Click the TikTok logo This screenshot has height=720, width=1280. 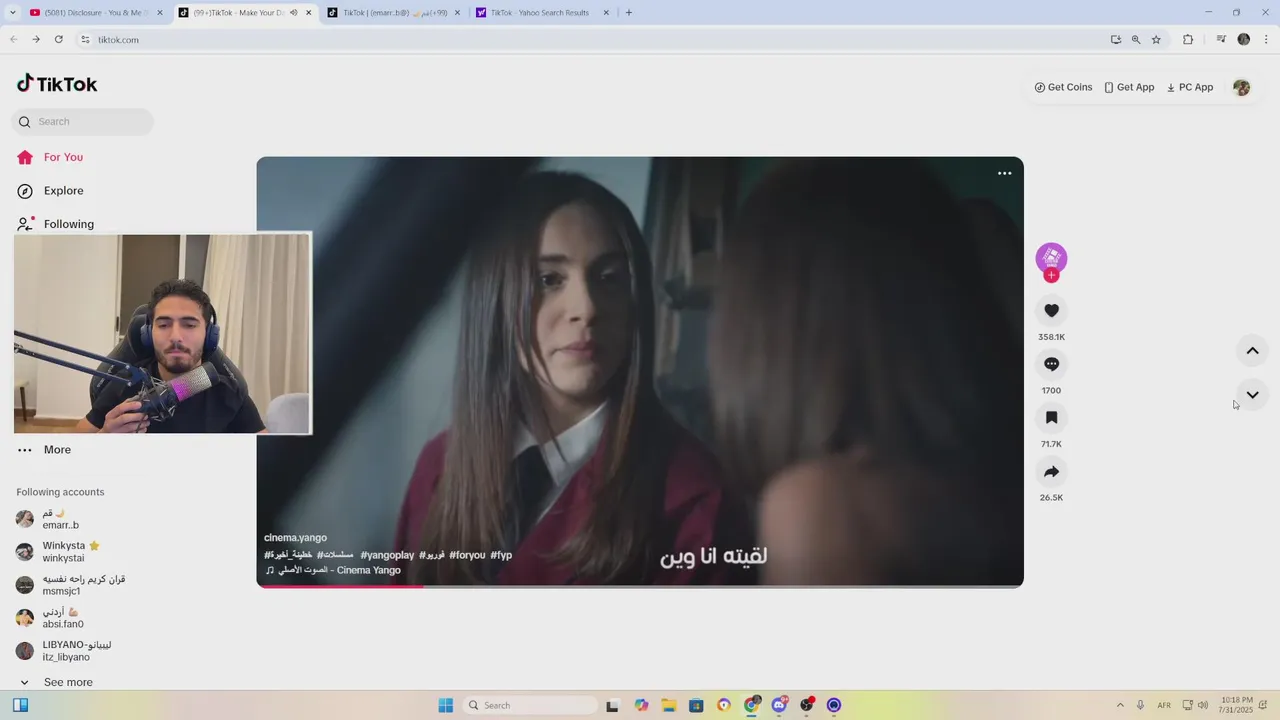(x=57, y=84)
